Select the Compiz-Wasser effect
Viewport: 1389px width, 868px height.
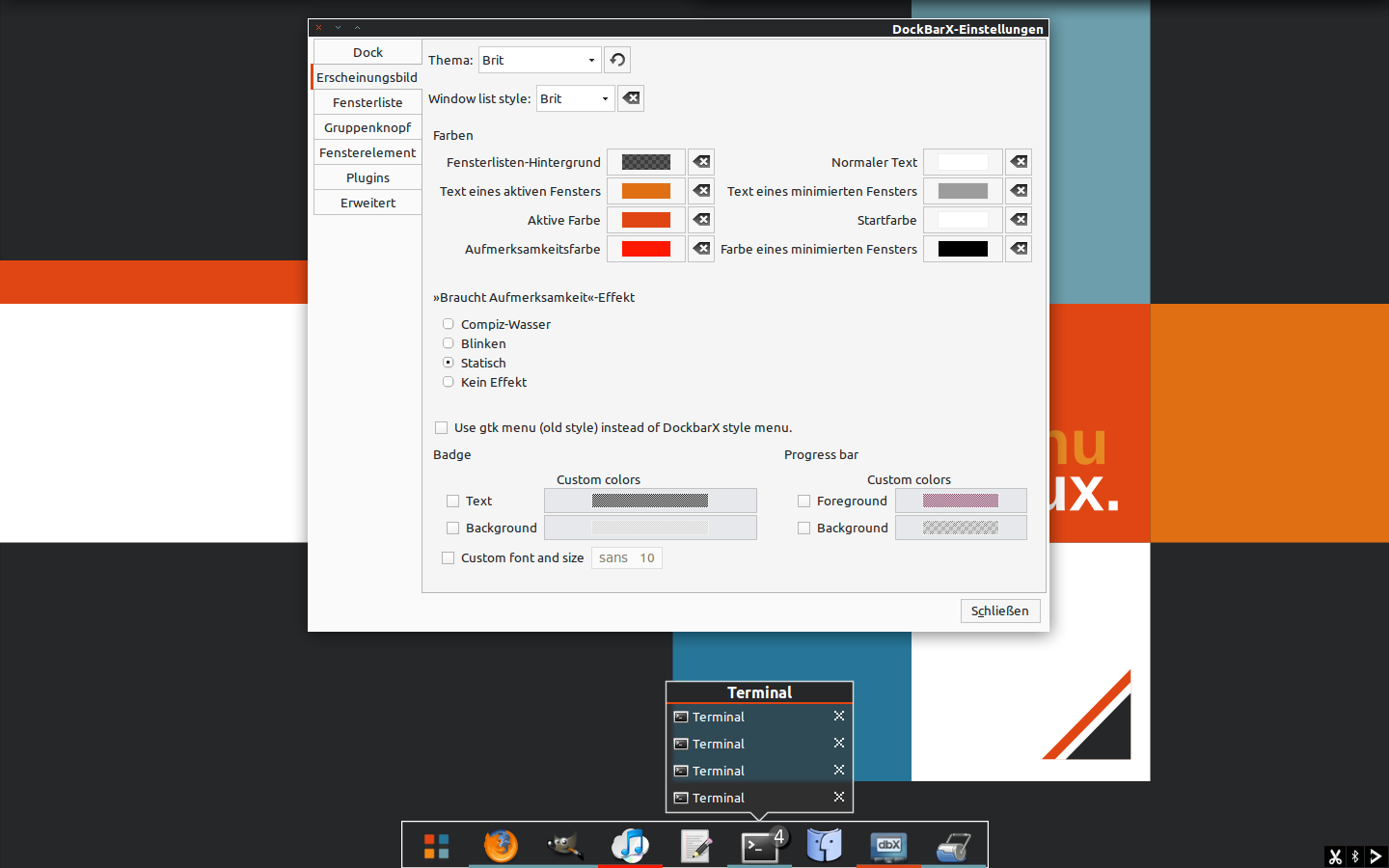click(x=449, y=324)
